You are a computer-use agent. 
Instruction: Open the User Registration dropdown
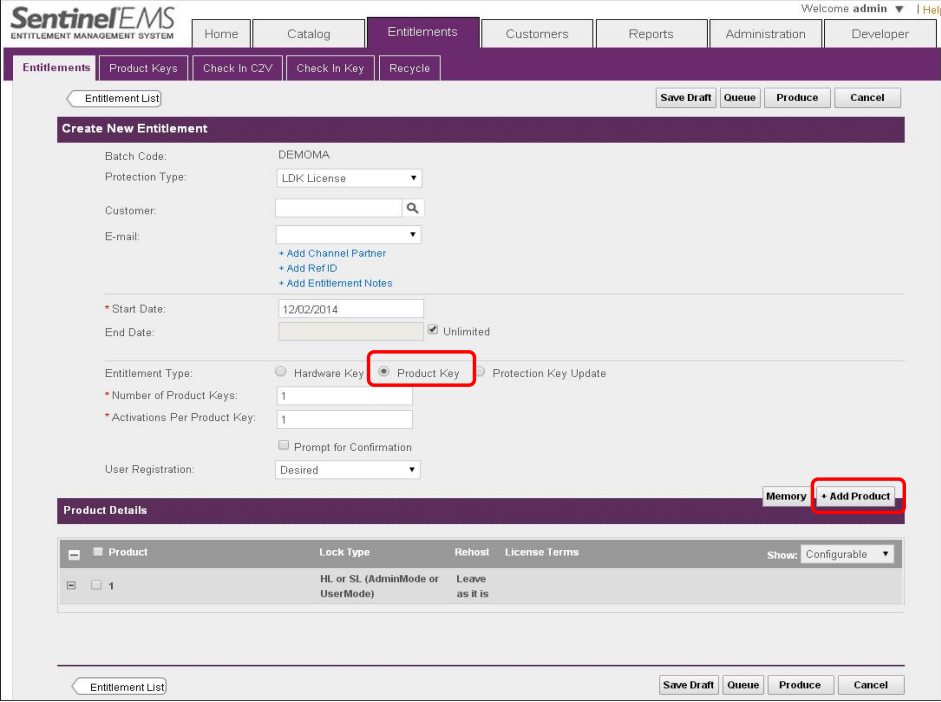pyautogui.click(x=348, y=470)
